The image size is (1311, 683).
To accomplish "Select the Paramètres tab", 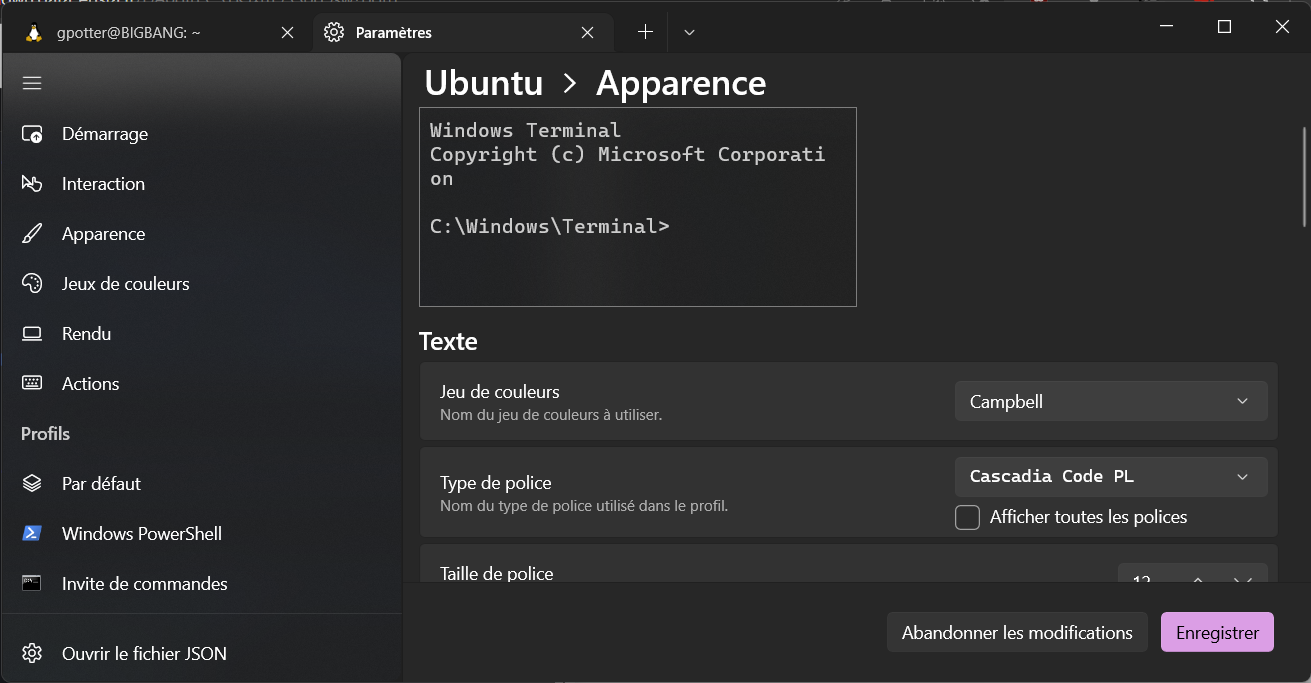I will pos(462,32).
